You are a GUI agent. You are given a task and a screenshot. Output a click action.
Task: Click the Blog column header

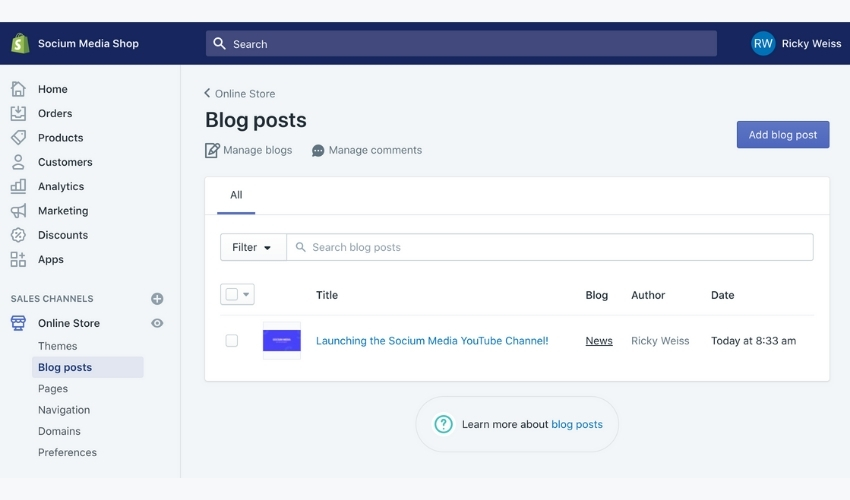point(596,295)
